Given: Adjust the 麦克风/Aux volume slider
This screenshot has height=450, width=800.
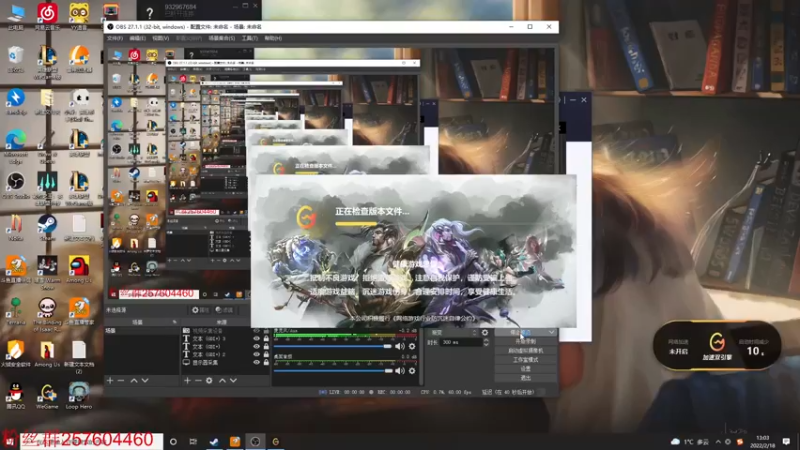Looking at the screenshot, I should point(333,346).
